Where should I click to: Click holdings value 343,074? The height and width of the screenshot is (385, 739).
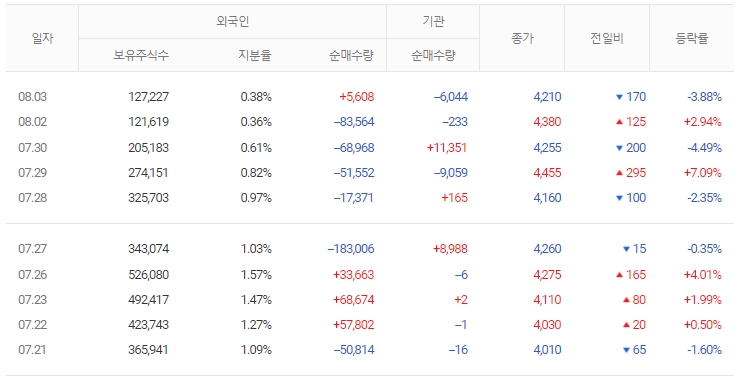[148, 248]
